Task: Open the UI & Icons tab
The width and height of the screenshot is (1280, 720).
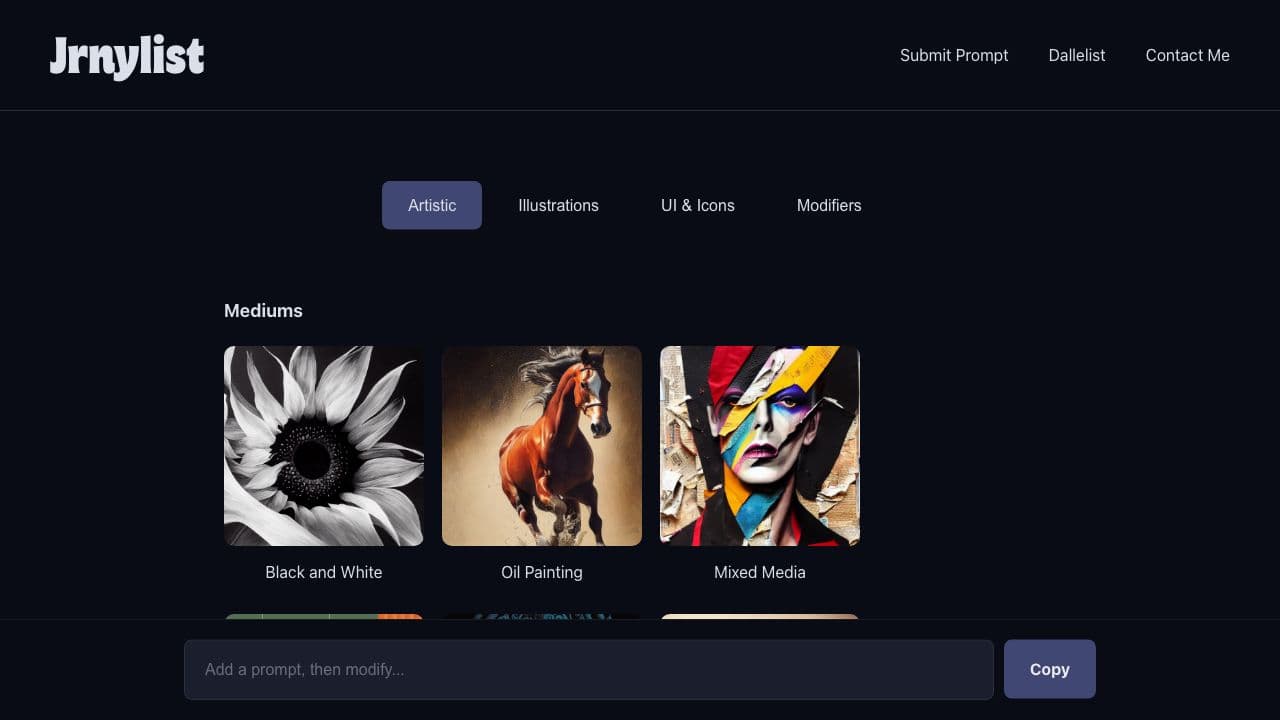Action: [x=698, y=205]
